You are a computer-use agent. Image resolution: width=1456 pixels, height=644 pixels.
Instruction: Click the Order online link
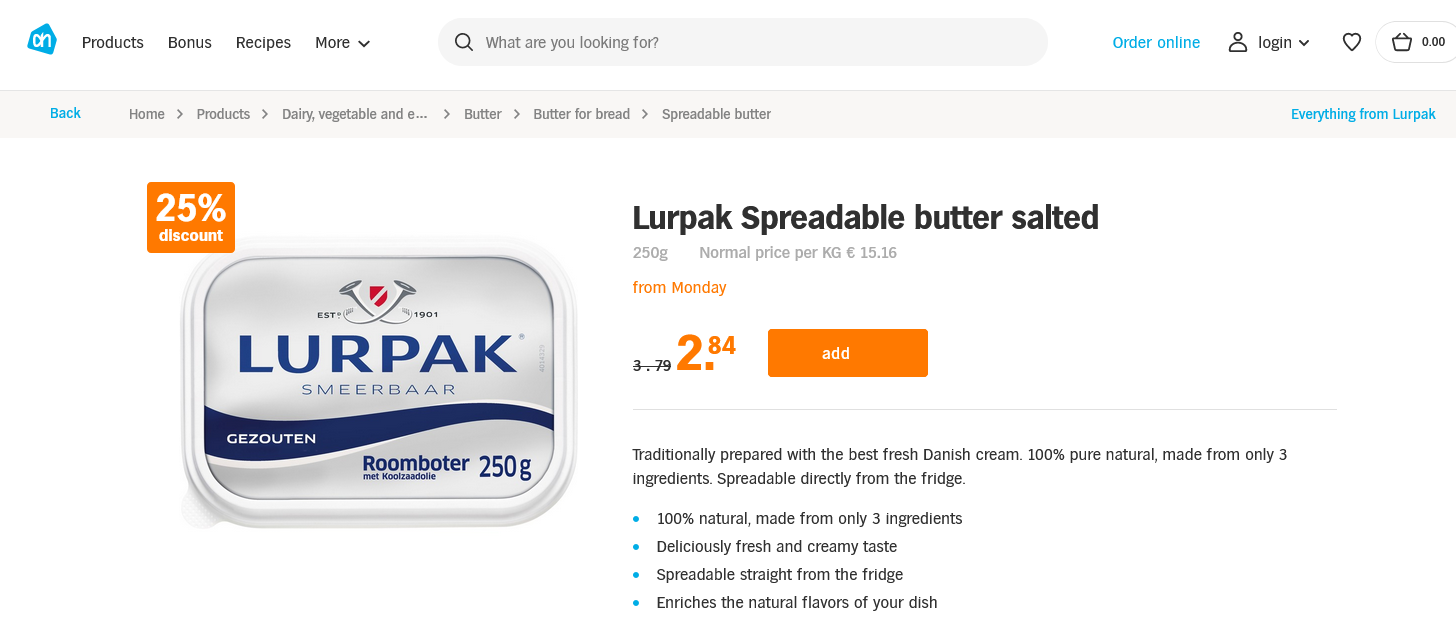tap(1156, 42)
